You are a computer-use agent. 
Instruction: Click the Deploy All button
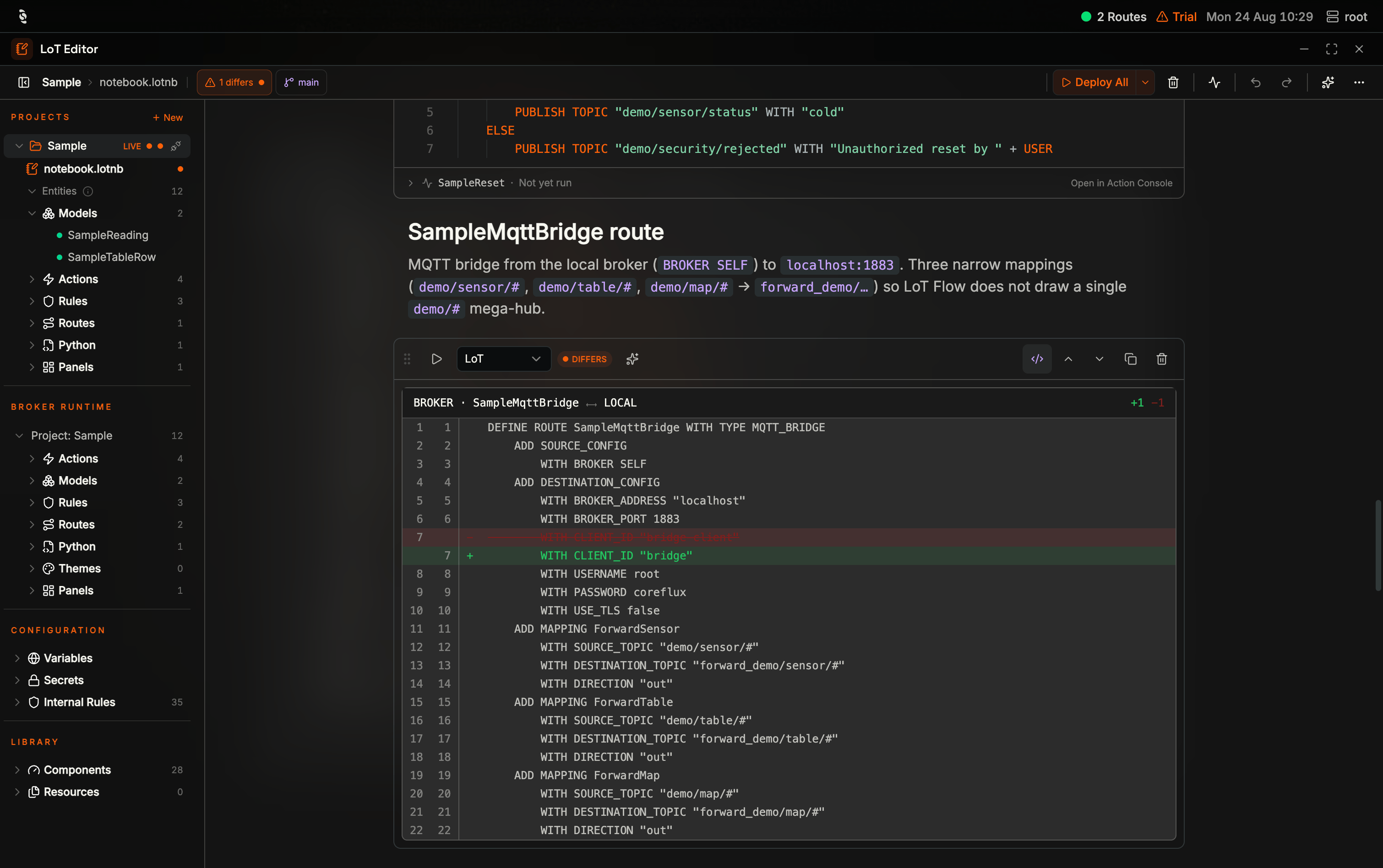click(x=1095, y=82)
